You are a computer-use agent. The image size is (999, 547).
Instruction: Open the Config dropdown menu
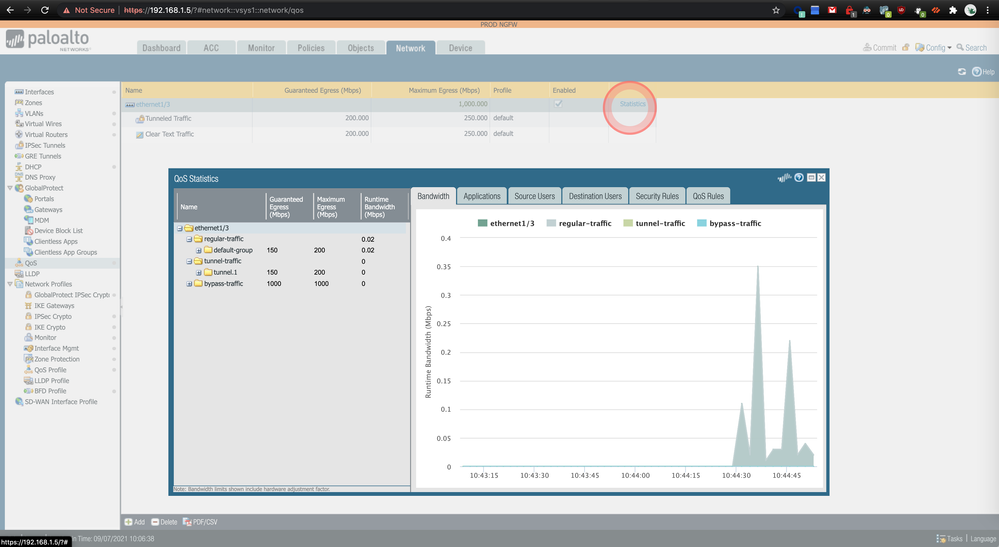pyautogui.click(x=936, y=48)
